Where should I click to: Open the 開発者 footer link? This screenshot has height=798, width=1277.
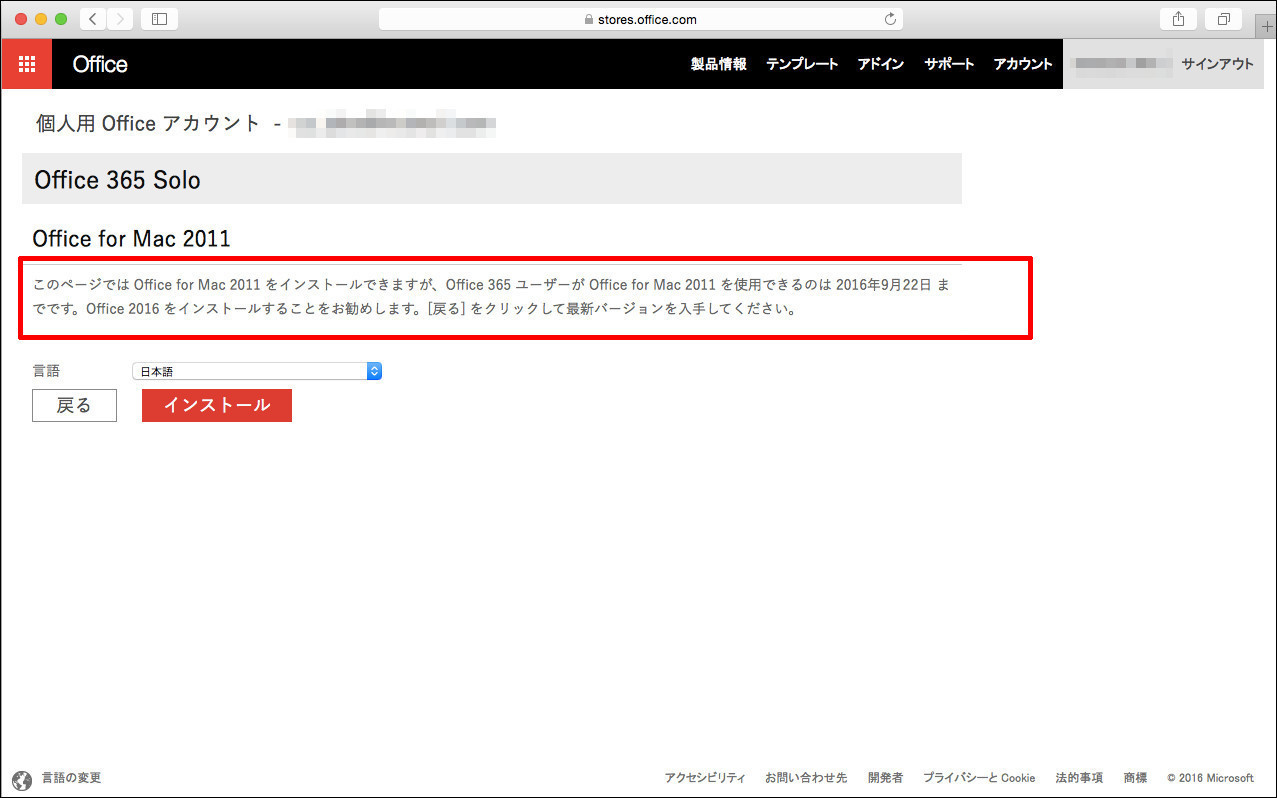[885, 778]
